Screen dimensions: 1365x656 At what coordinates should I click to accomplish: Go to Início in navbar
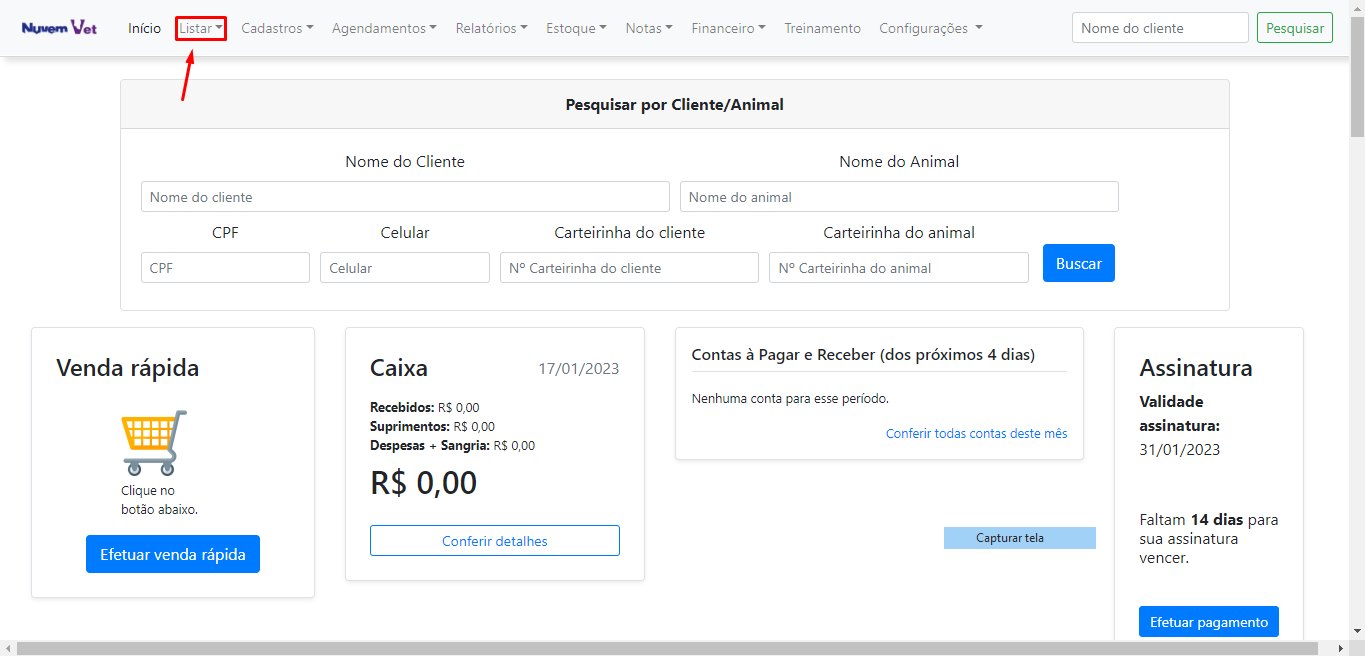click(x=145, y=28)
